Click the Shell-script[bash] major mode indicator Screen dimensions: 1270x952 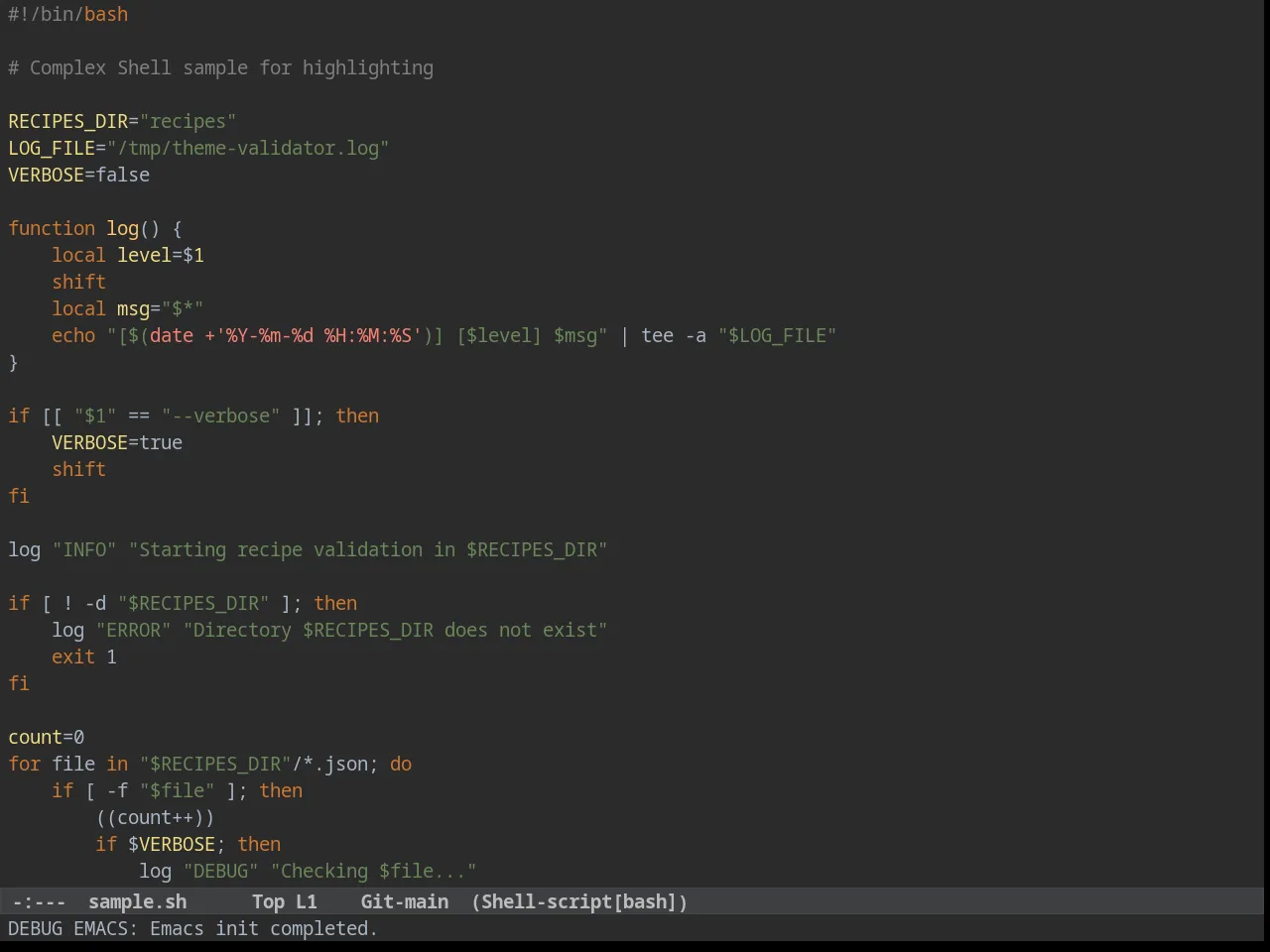click(x=579, y=901)
